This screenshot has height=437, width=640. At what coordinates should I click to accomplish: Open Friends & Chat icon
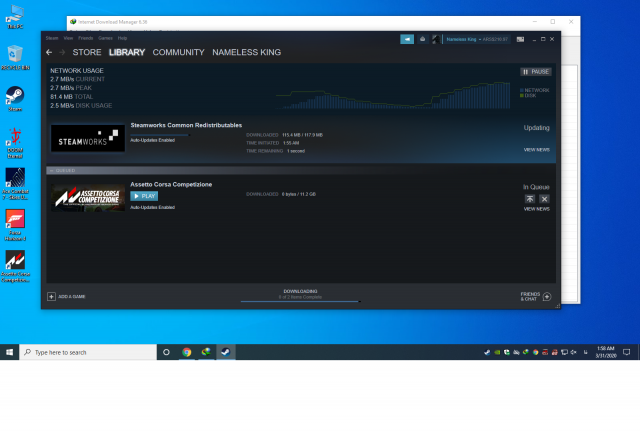[x=547, y=297]
